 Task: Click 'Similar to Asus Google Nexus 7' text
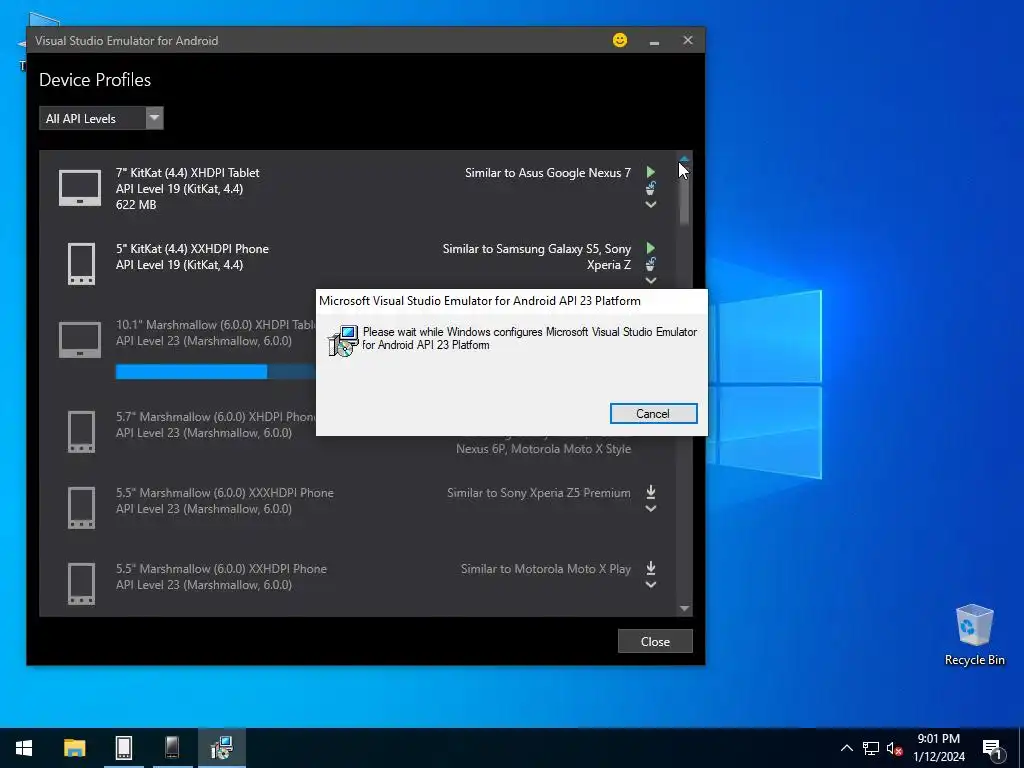click(548, 172)
